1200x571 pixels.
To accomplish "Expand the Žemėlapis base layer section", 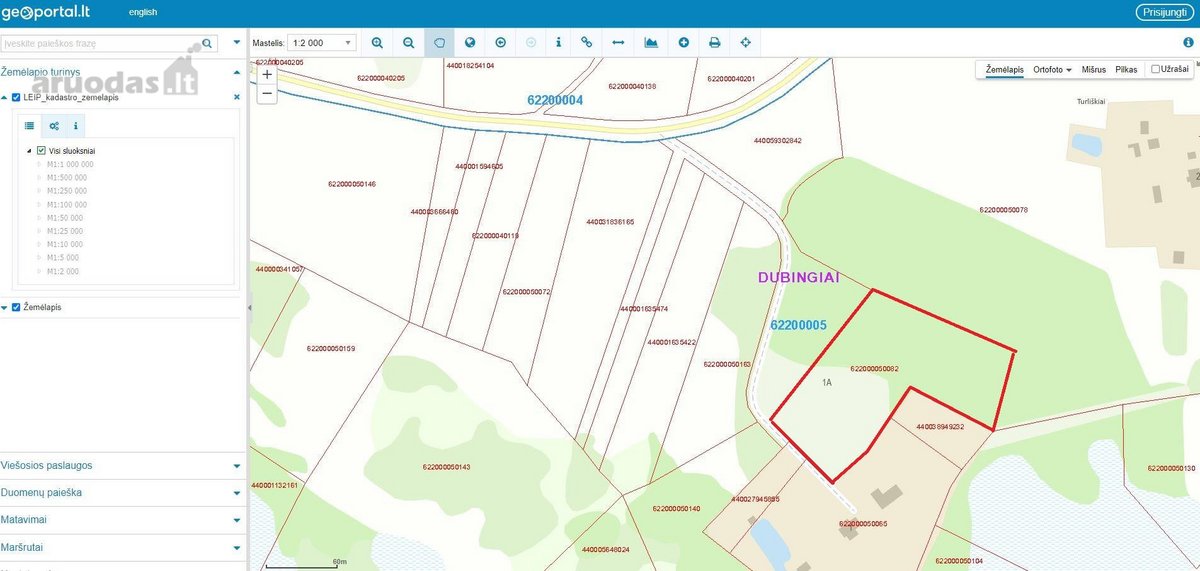I will [x=4, y=307].
